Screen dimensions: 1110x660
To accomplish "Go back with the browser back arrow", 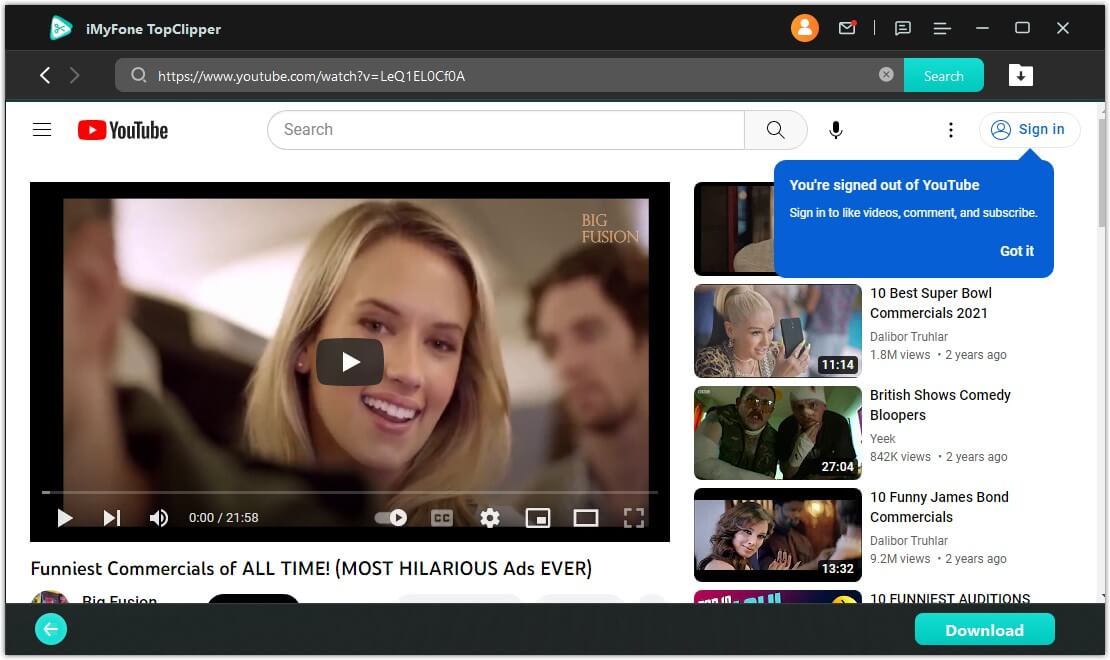I will (45, 75).
